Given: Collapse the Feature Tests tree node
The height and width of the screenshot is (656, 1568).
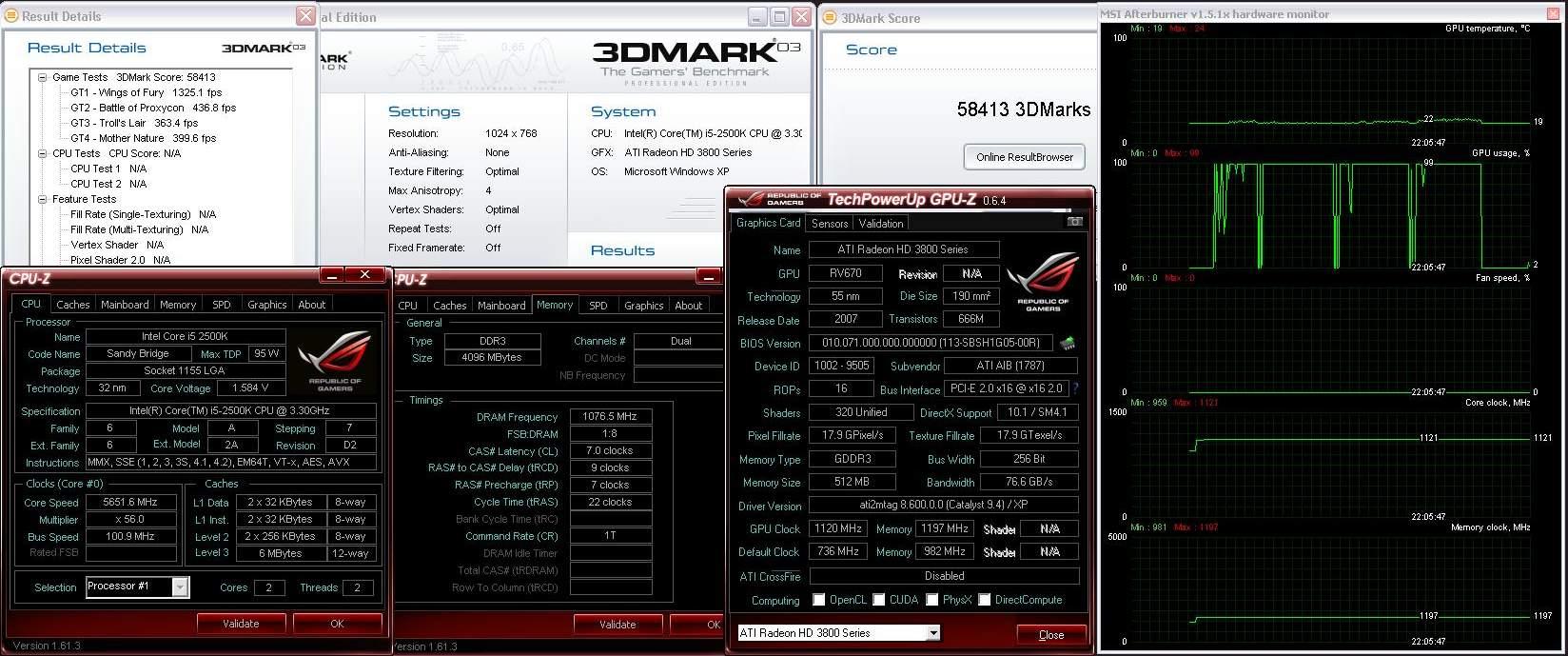Looking at the screenshot, I should pos(43,199).
